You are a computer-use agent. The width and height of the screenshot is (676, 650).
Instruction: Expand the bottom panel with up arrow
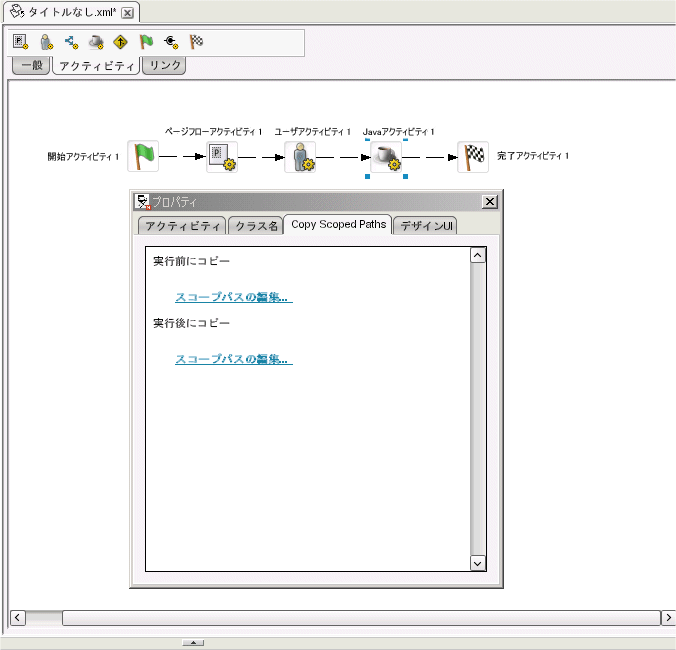pos(193,643)
